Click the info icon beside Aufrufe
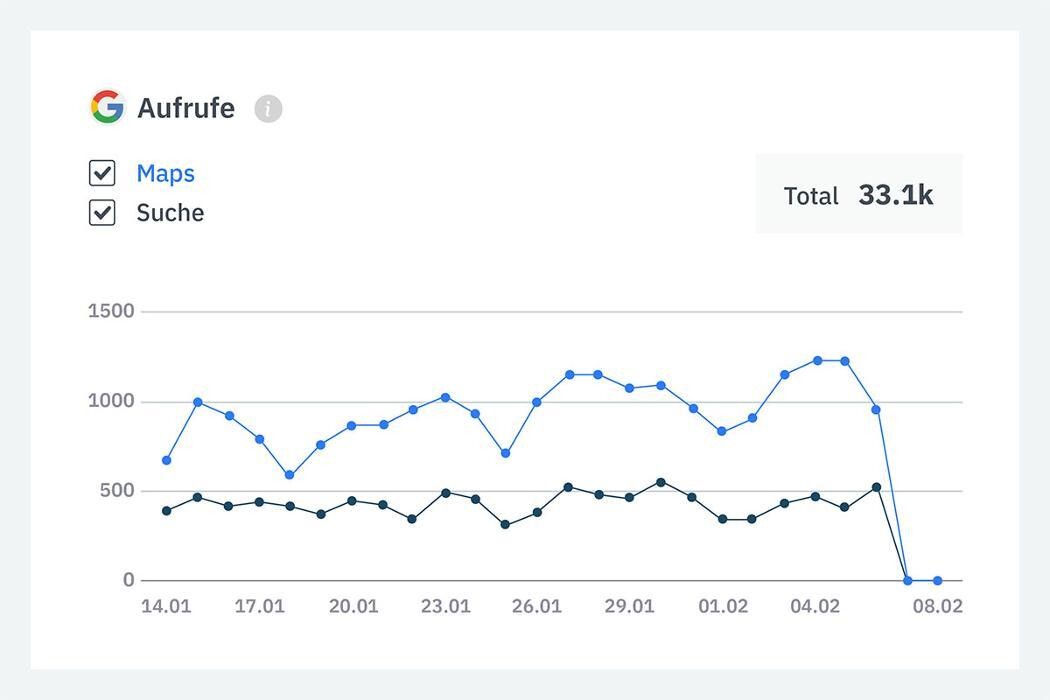This screenshot has width=1050, height=700. [x=268, y=108]
